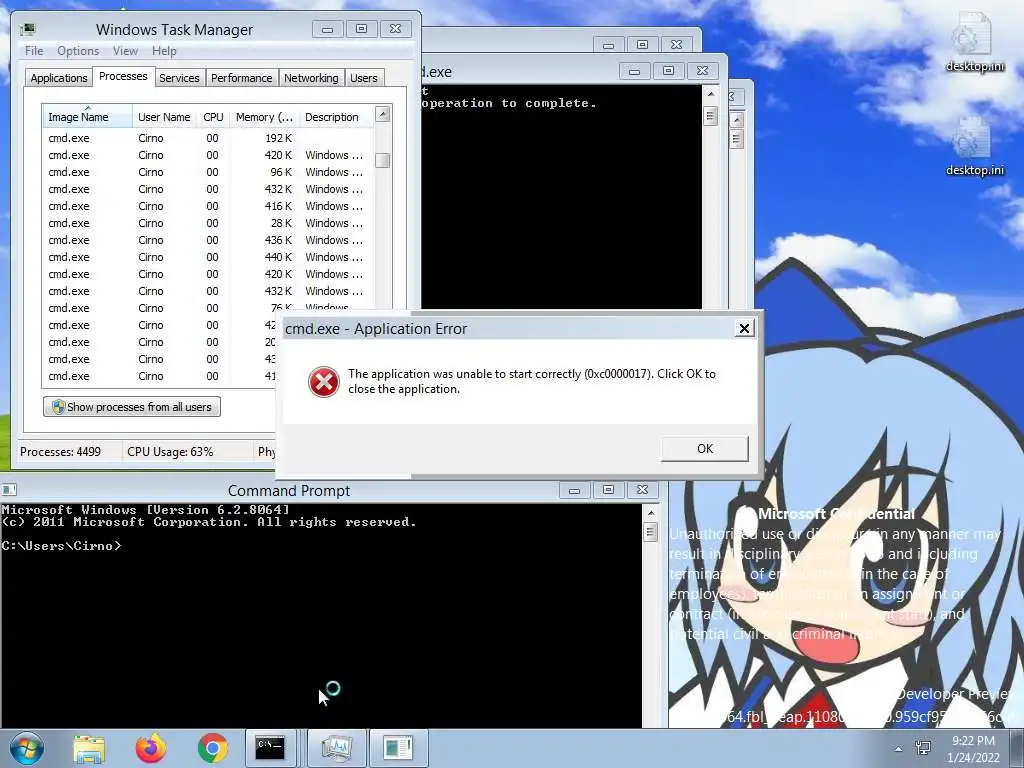Image resolution: width=1024 pixels, height=768 pixels.
Task: Launch Firefox from the taskbar
Action: (151, 748)
